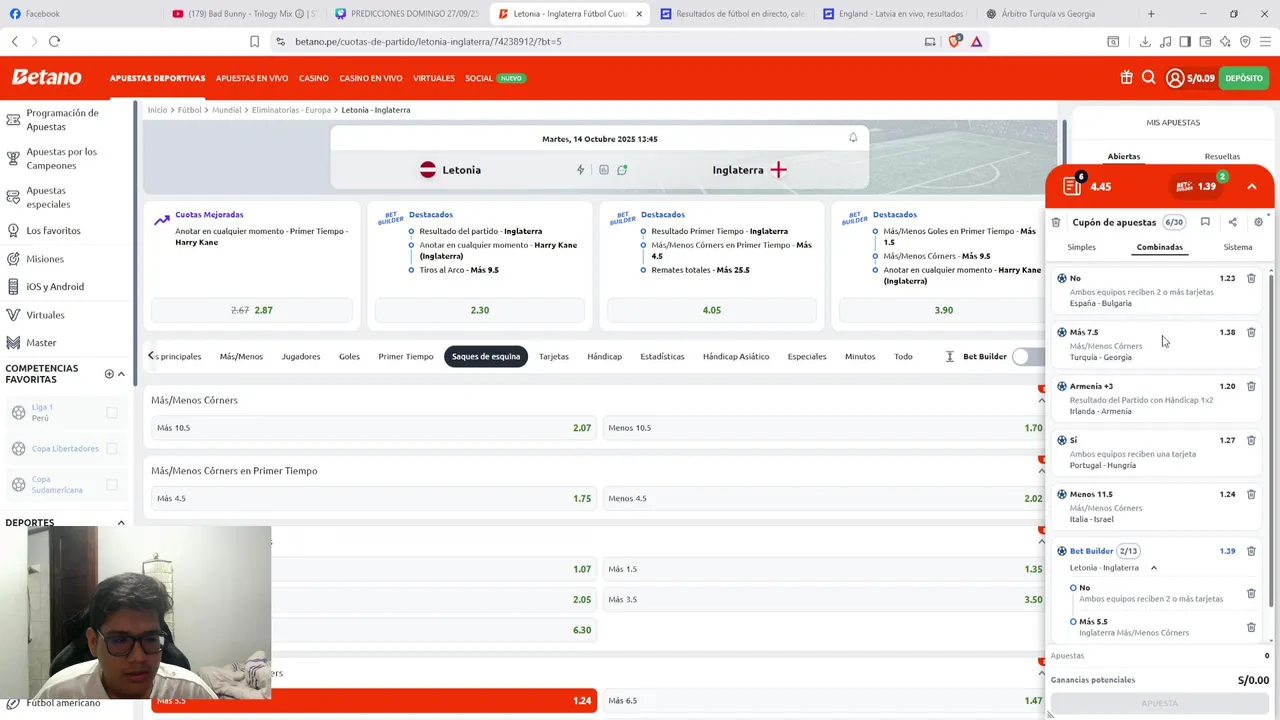Toggle the Bet Builder switch
1280x720 pixels.
(x=1027, y=356)
